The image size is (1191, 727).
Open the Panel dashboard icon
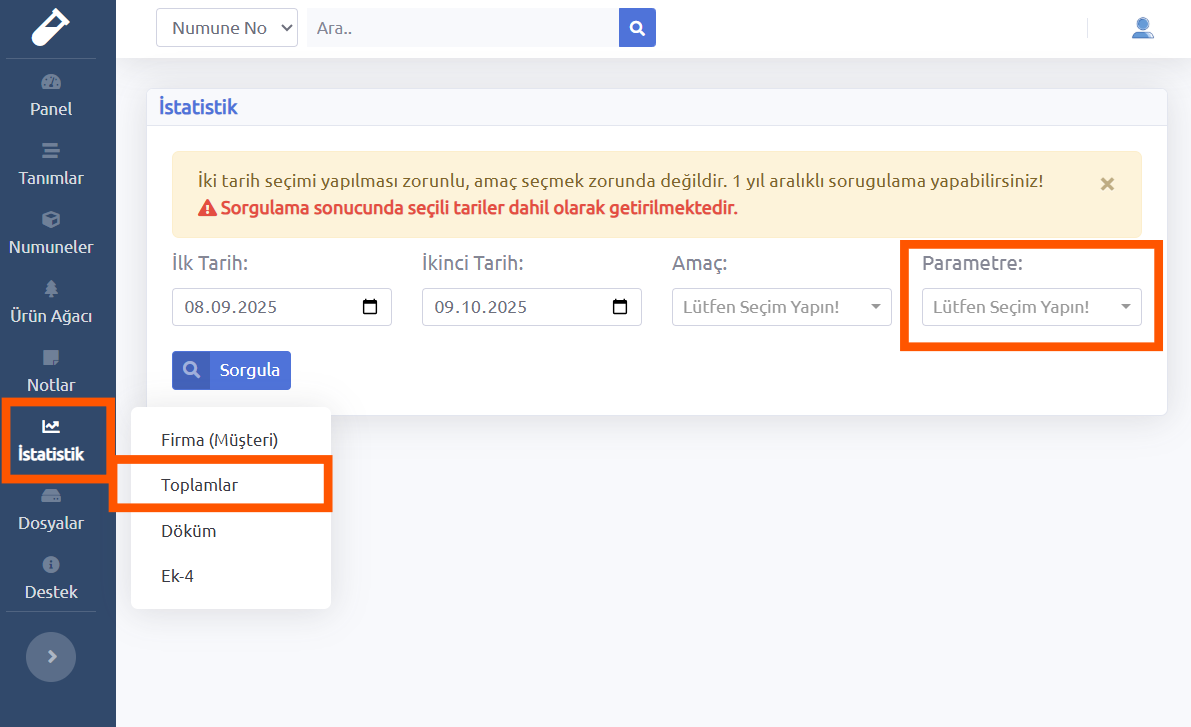[51, 82]
